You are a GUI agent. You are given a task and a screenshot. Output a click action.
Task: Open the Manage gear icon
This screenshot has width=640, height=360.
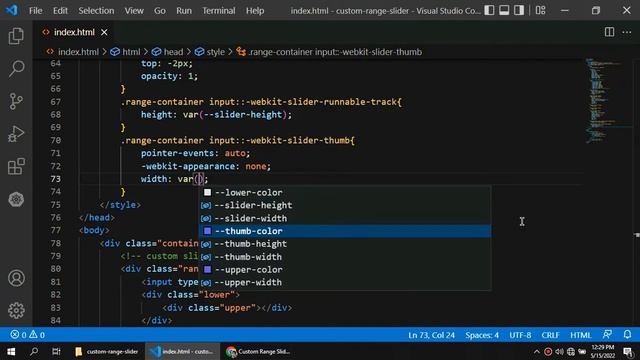(16, 310)
